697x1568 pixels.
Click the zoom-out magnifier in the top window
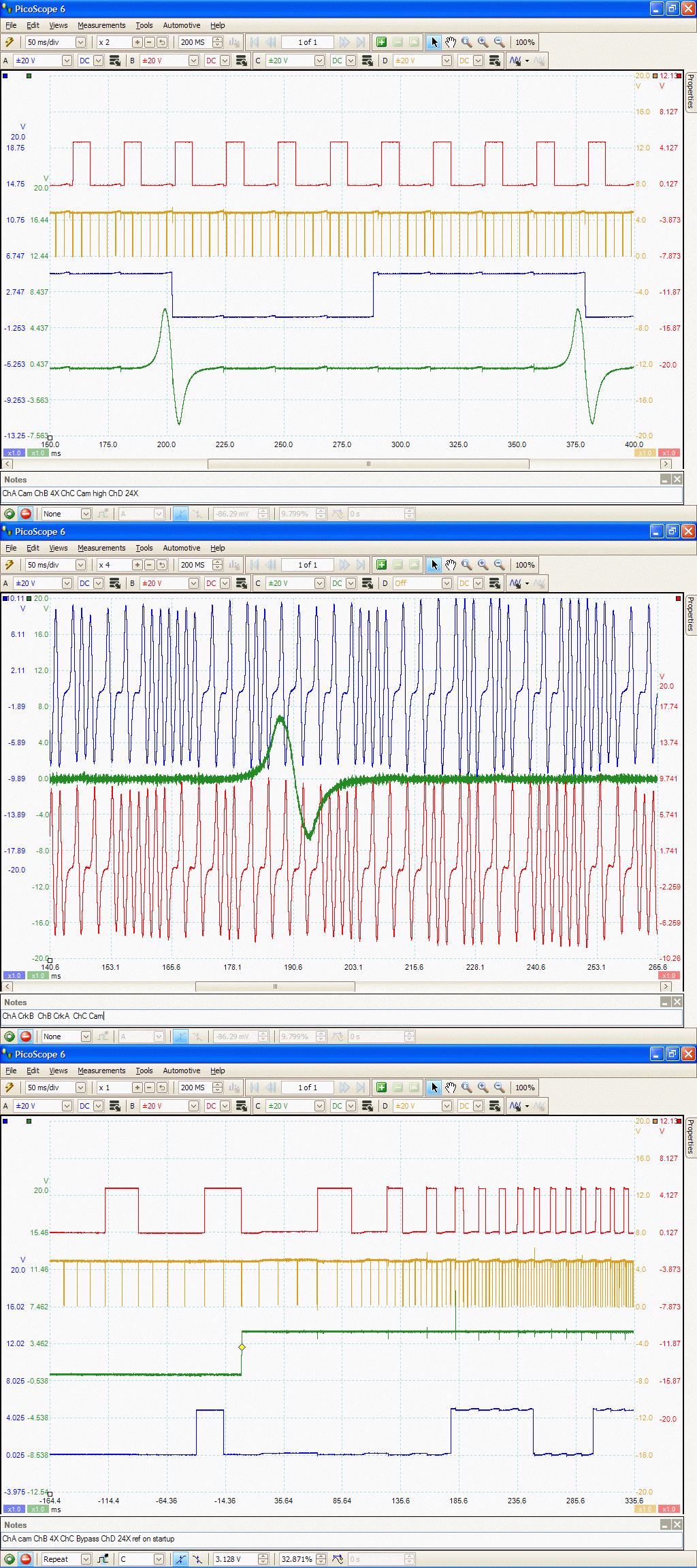click(x=500, y=42)
